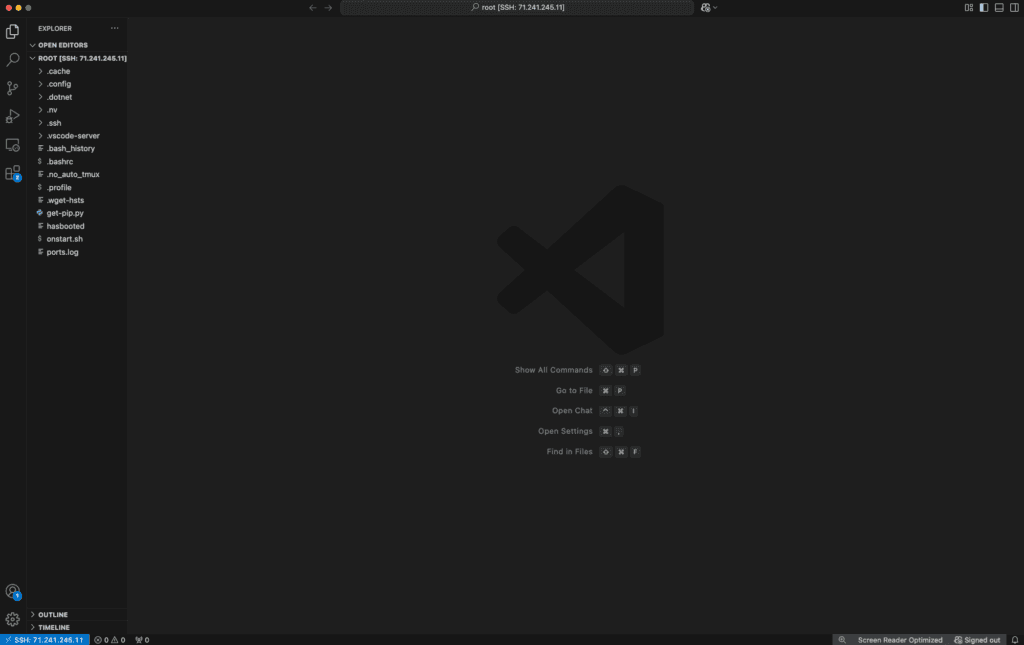Open the Remote Explorer icon
The height and width of the screenshot is (645, 1024).
(x=12, y=144)
